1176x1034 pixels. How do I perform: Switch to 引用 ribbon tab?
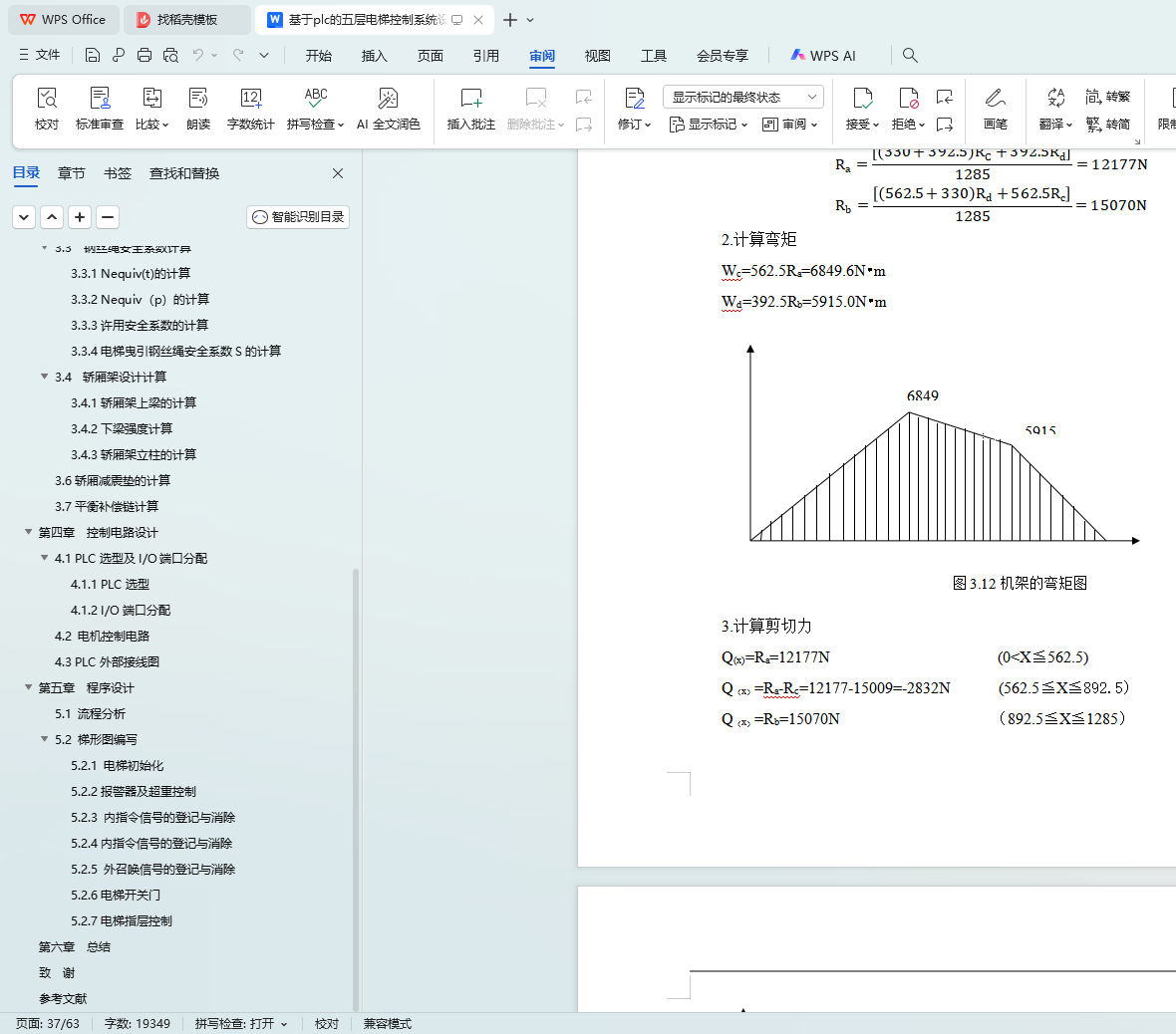[x=486, y=56]
